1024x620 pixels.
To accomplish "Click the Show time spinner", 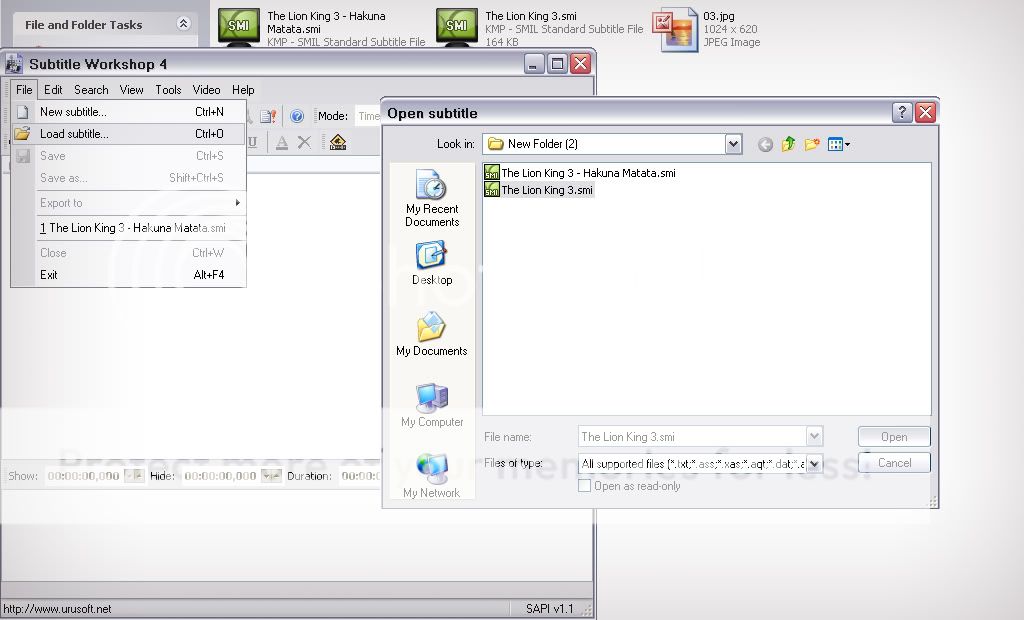I will (134, 476).
